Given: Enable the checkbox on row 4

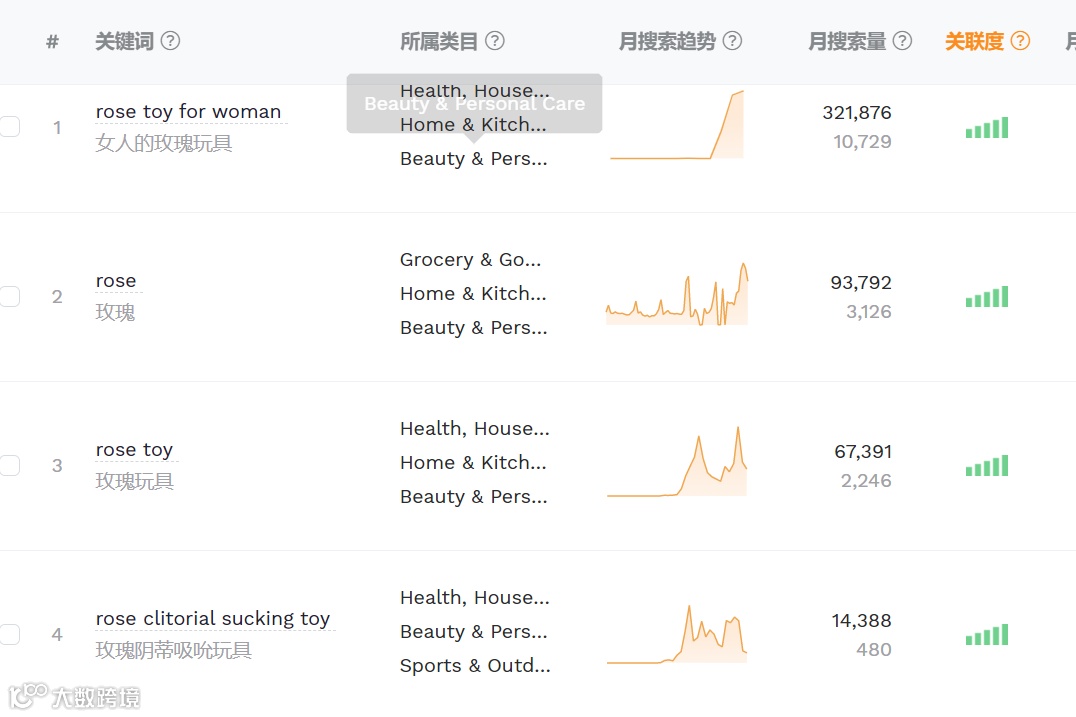Looking at the screenshot, I should pyautogui.click(x=10, y=634).
